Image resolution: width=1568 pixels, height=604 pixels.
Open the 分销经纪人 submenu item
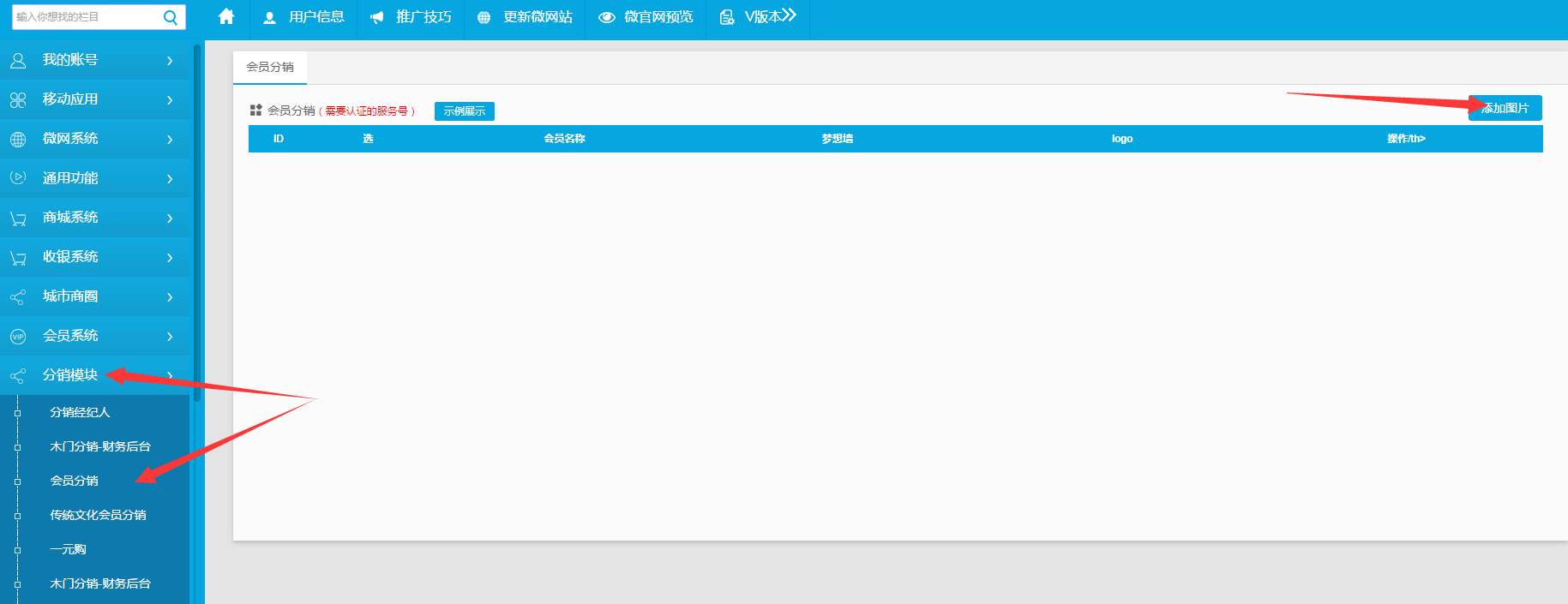coord(80,412)
